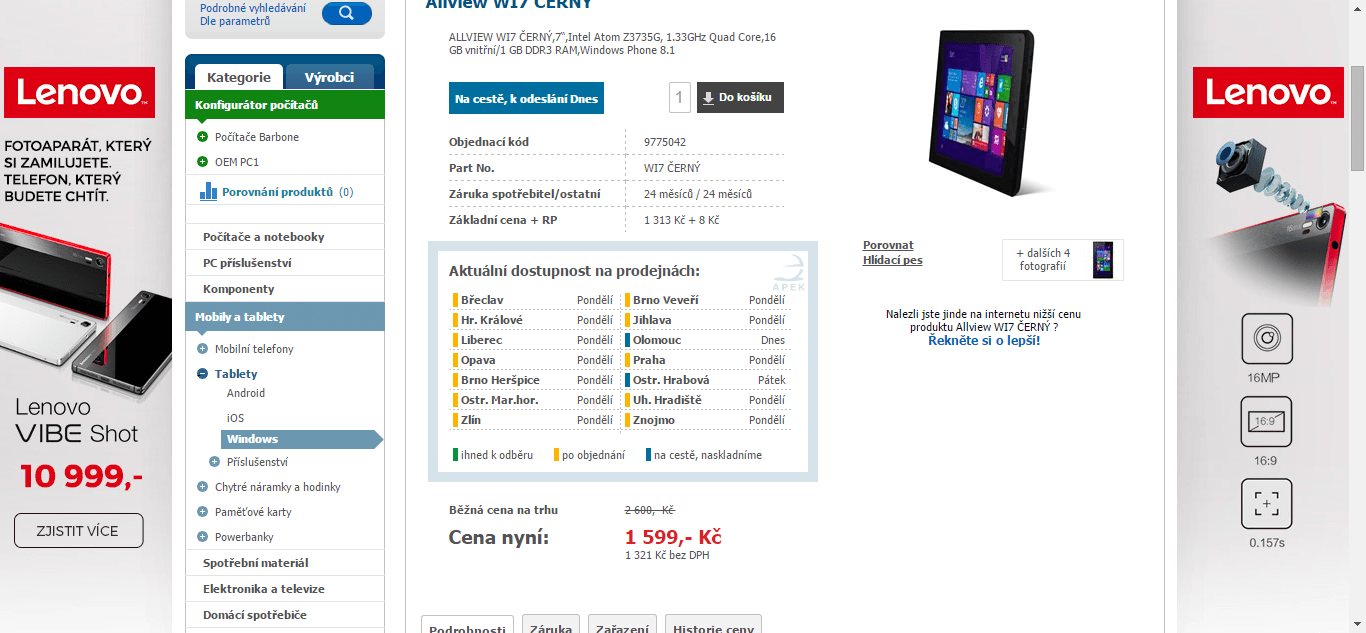Click Olomouc store availability
The image size is (1366, 633).
point(706,340)
